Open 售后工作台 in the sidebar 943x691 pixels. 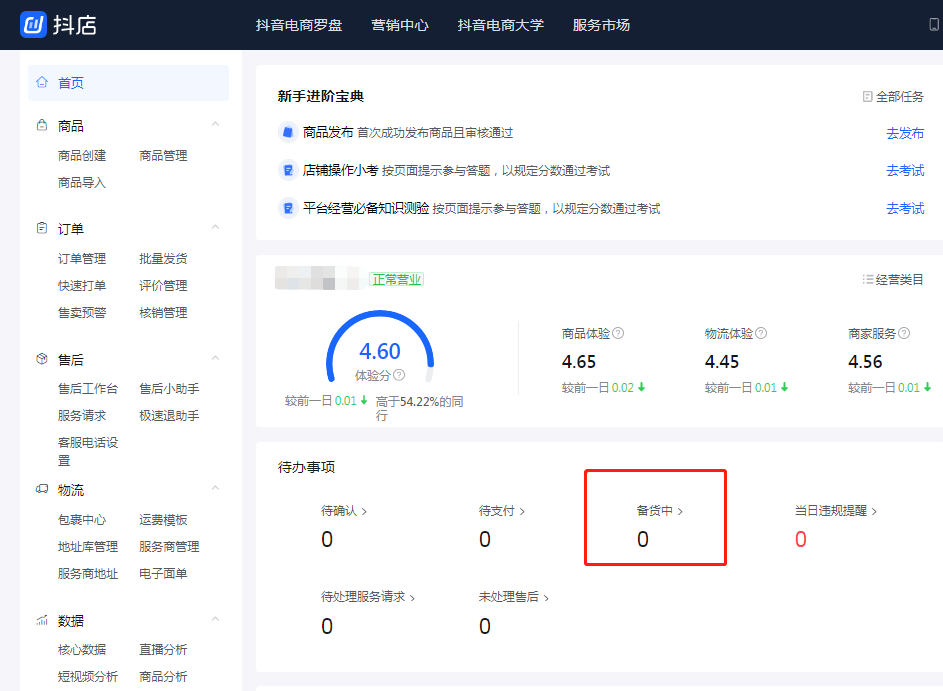[88, 389]
